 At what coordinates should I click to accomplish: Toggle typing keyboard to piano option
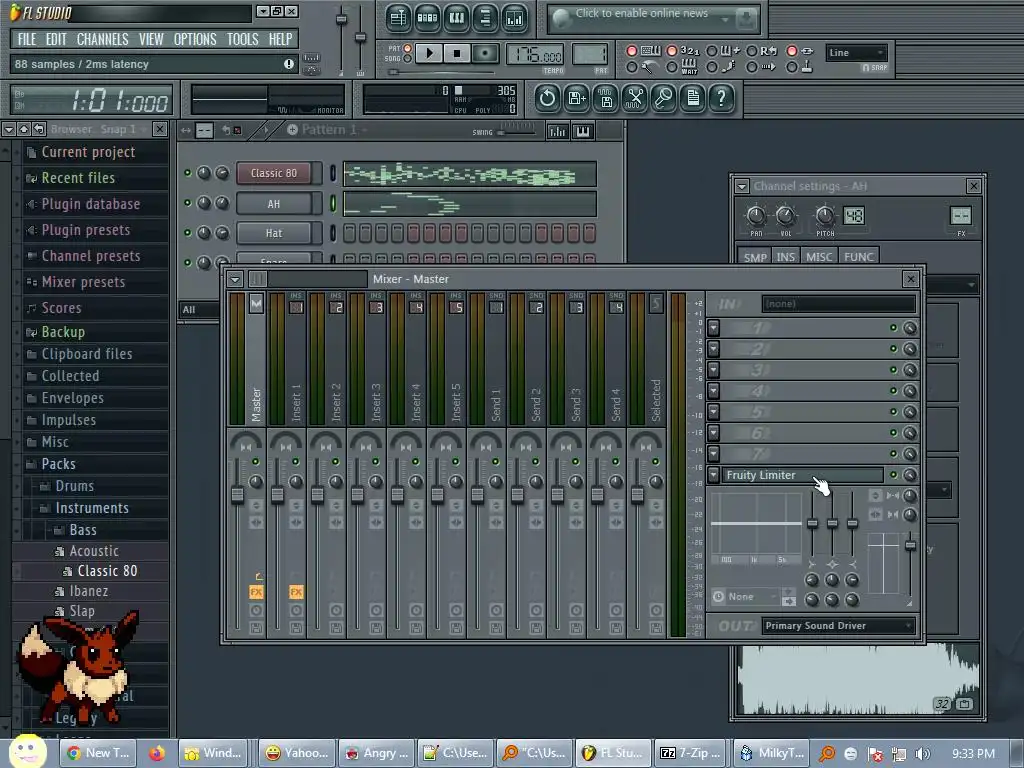point(632,51)
